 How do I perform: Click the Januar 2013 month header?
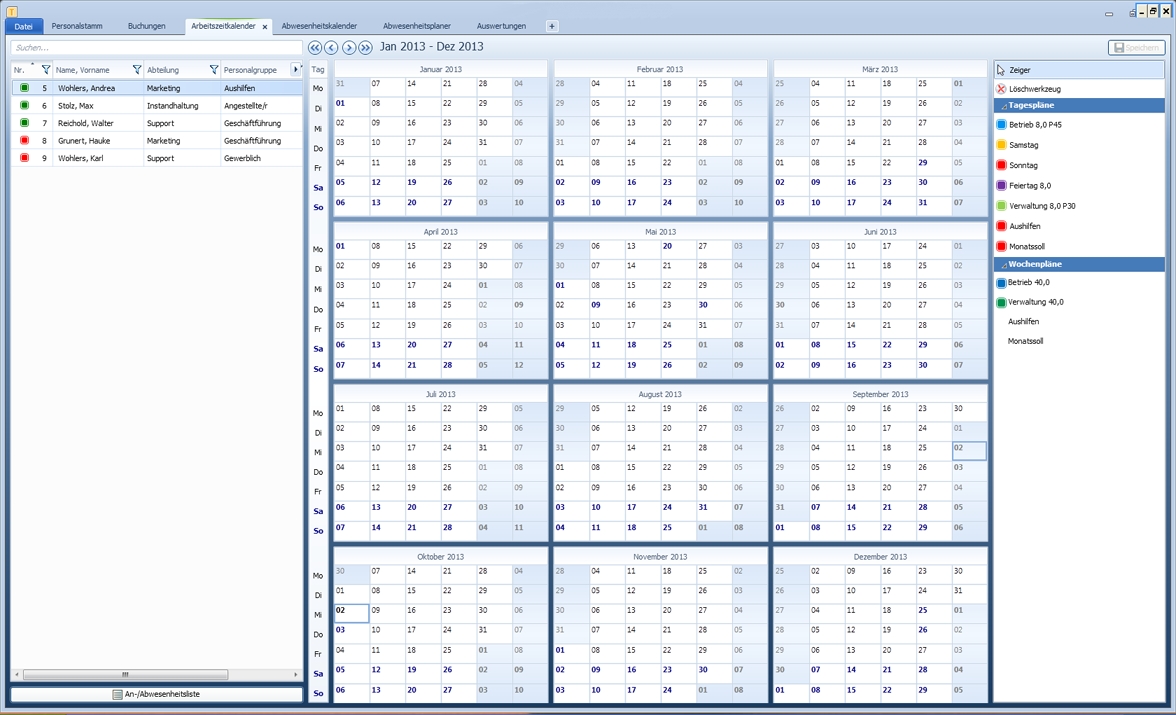440,69
